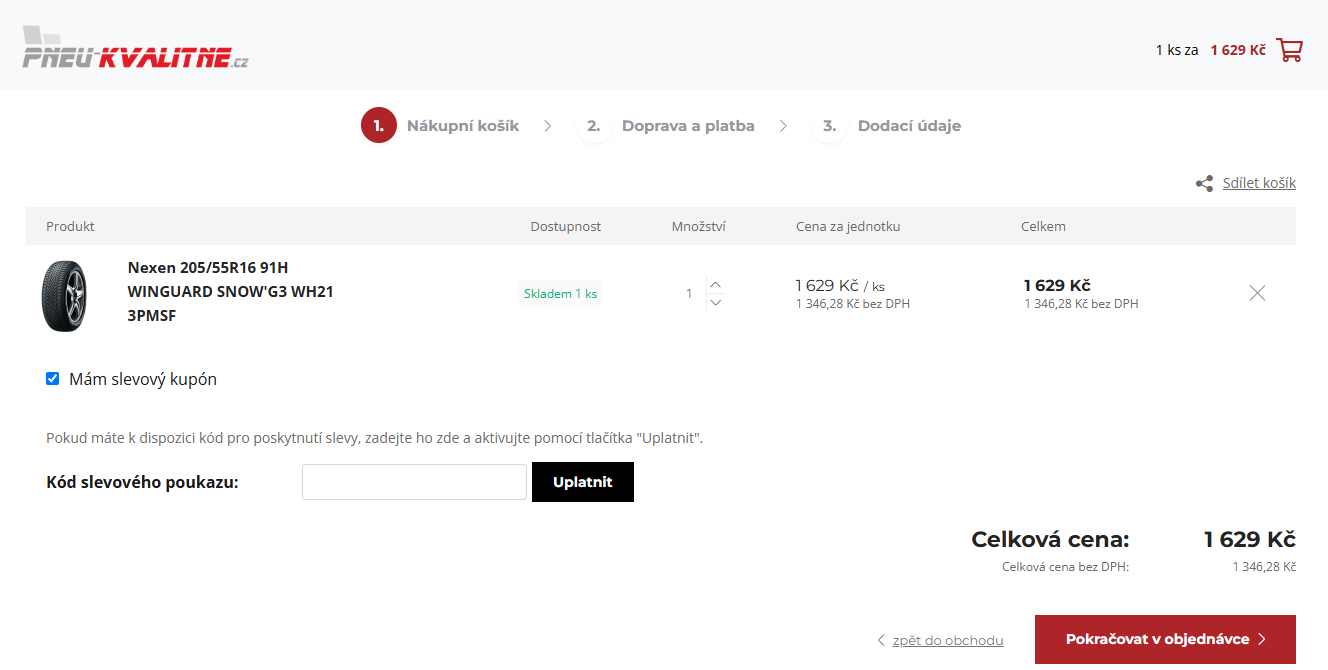Click the share icon beside Sdílet košík
The image size is (1328, 670).
1204,184
